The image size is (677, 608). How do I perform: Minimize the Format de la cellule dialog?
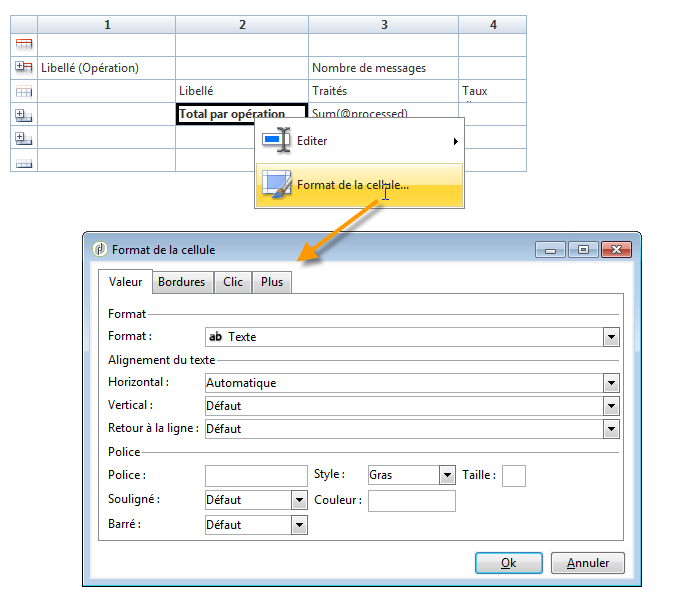tap(550, 250)
